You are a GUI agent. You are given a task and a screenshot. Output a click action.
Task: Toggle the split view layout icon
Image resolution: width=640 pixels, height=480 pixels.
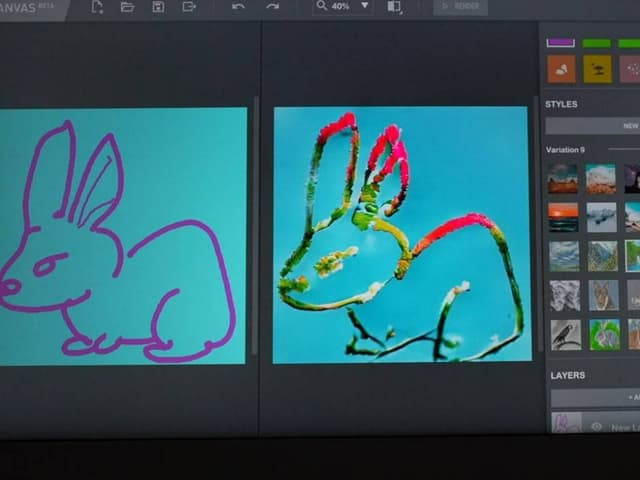(393, 7)
